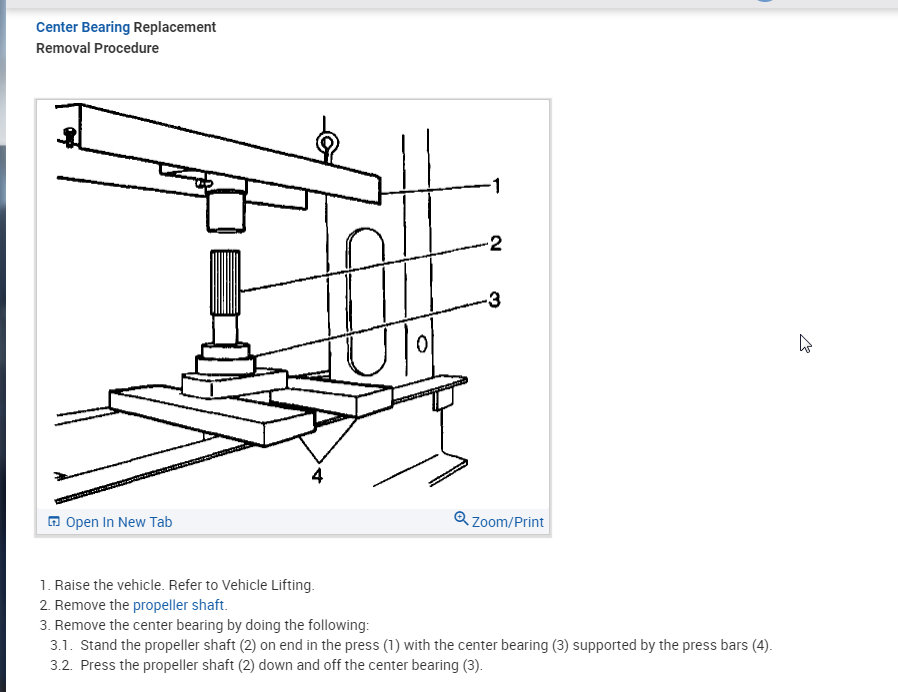The width and height of the screenshot is (898, 692).
Task: Click the 'Removal Procedure' subheading text
Action: click(x=97, y=48)
